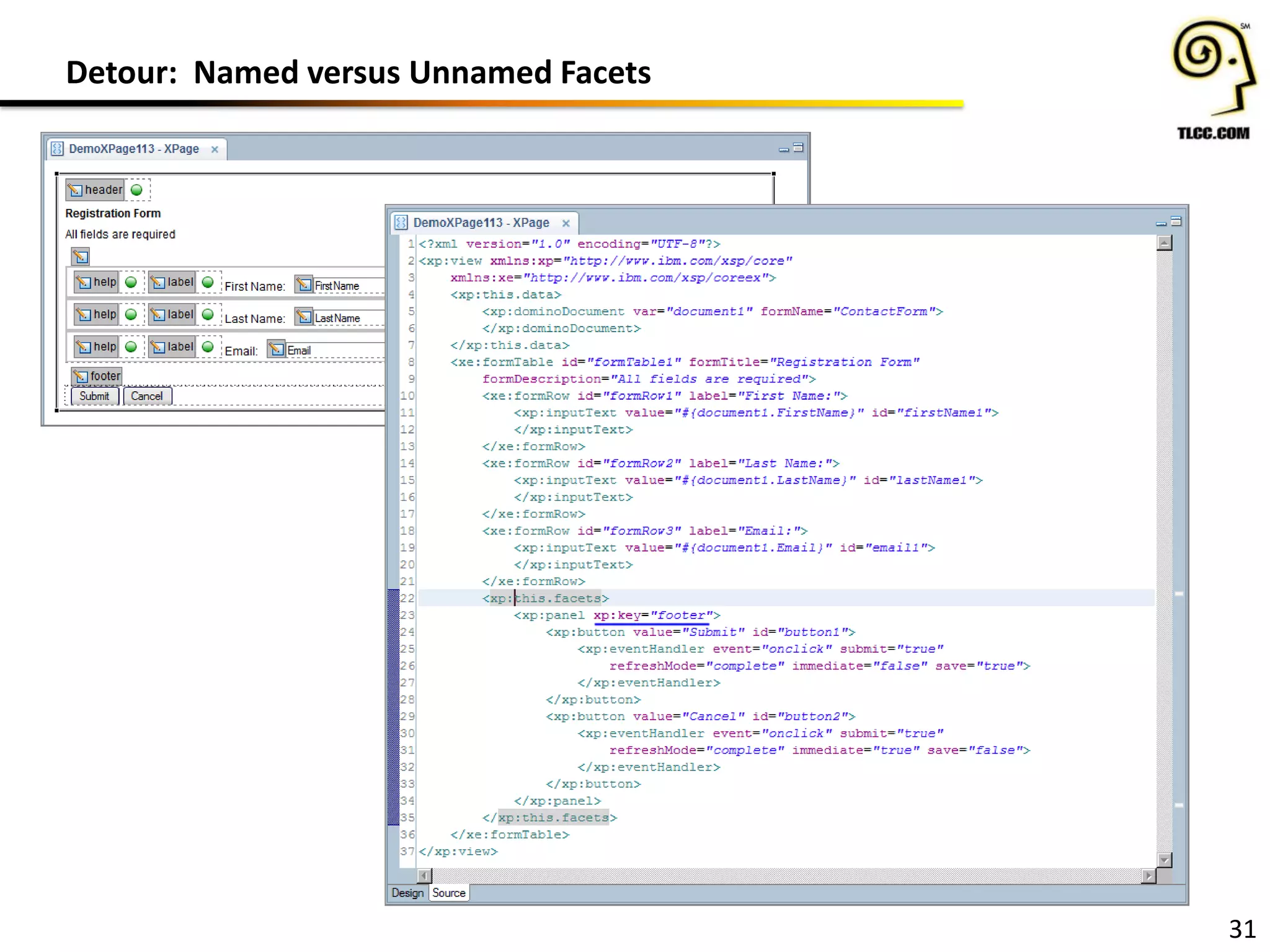Image resolution: width=1270 pixels, height=952 pixels.
Task: Click the Email field binding icon
Action: (277, 349)
